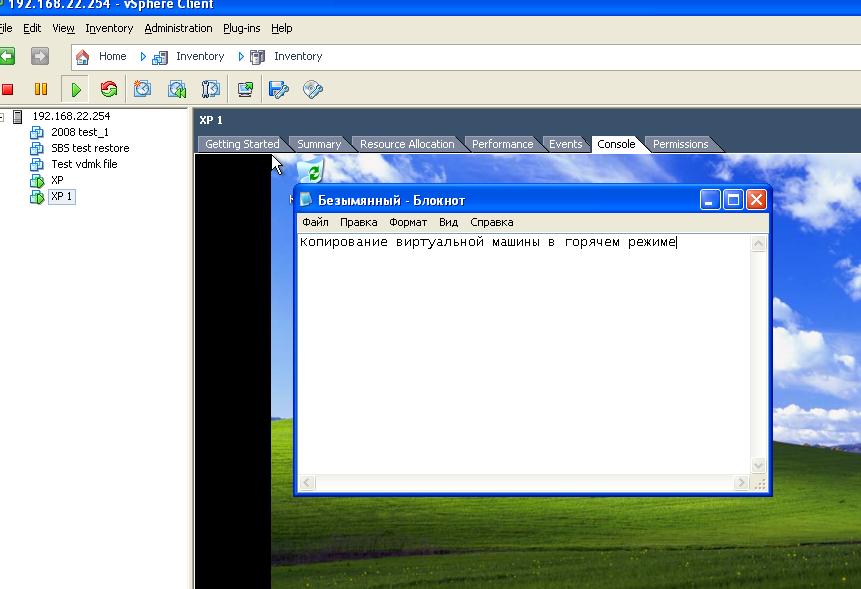Open the breadcrumb arrow right after Home
861x589 pixels.
click(x=143, y=57)
